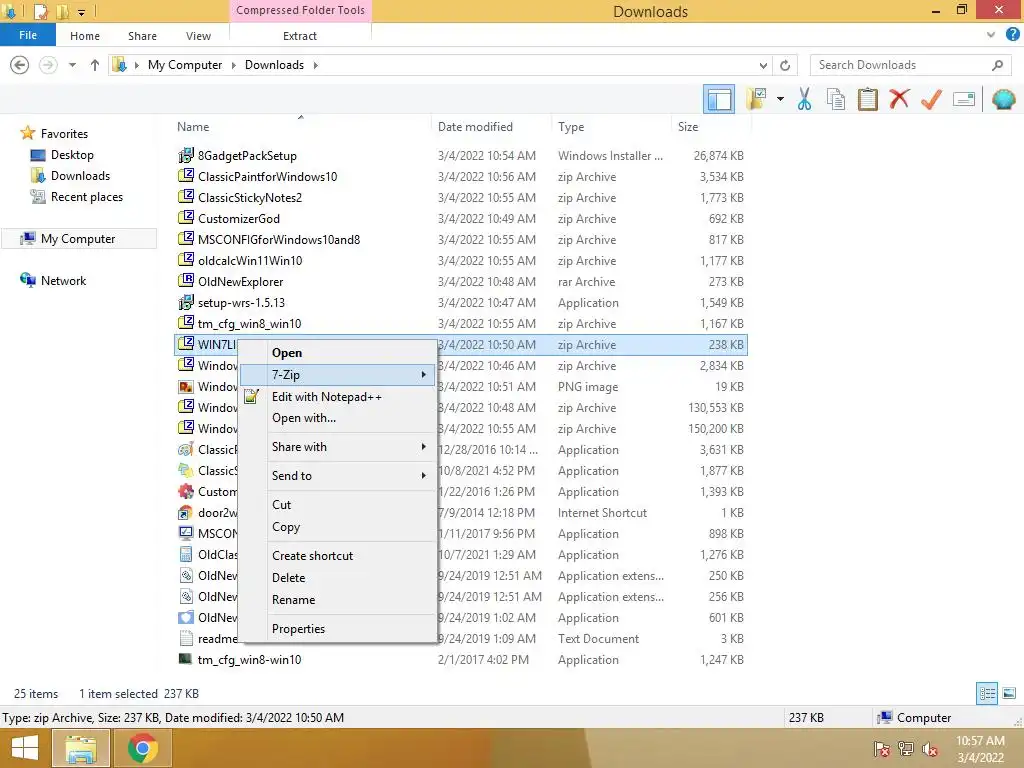Expand the 7-Zip submenu

click(x=338, y=375)
